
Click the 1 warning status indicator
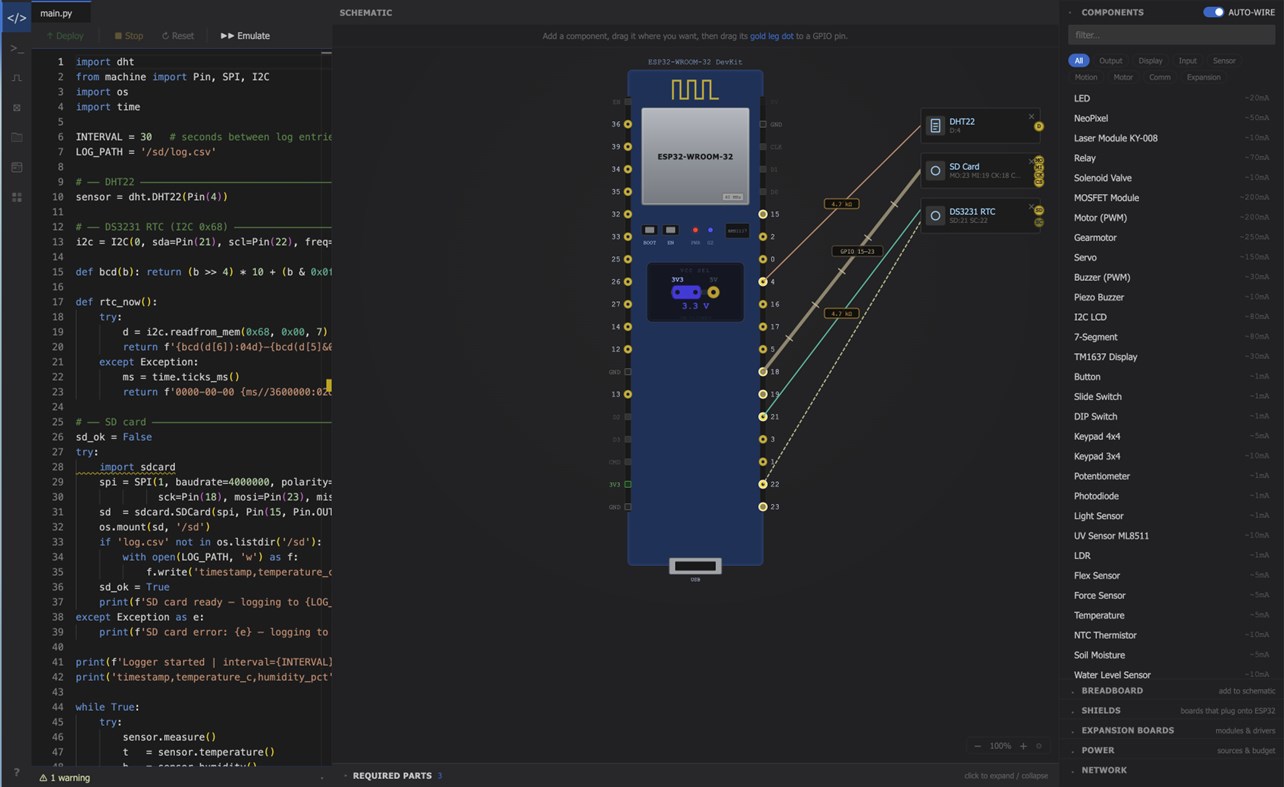(64, 777)
